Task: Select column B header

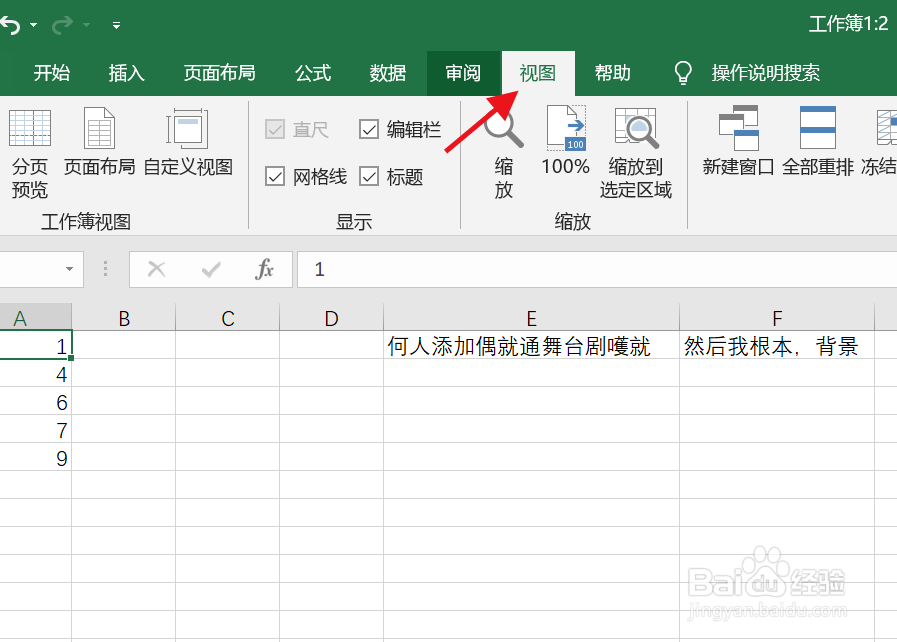Action: tap(124, 318)
